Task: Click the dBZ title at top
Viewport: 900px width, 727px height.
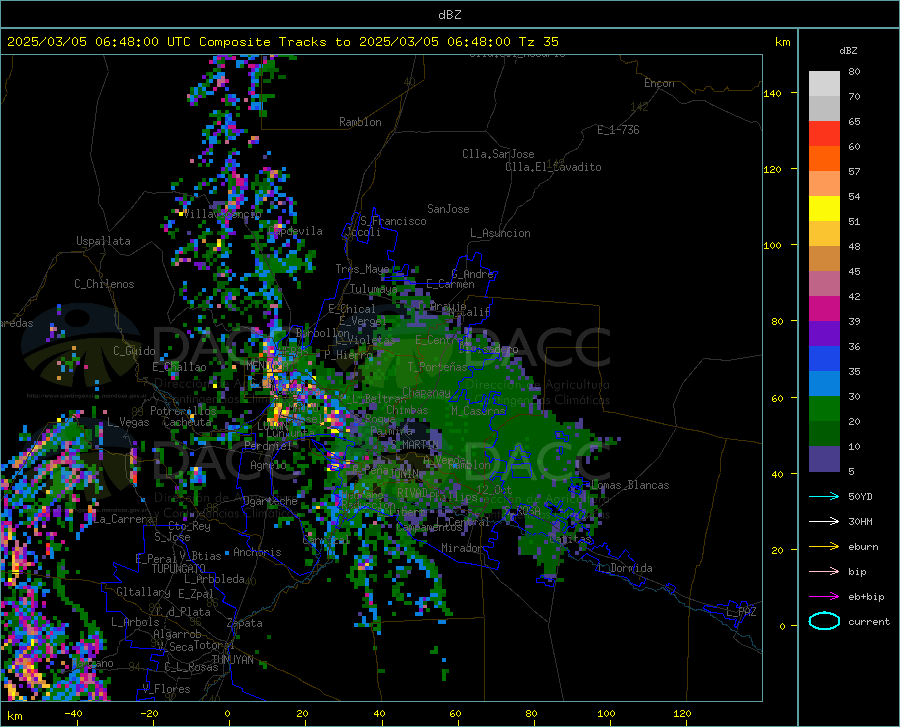Action: (449, 15)
